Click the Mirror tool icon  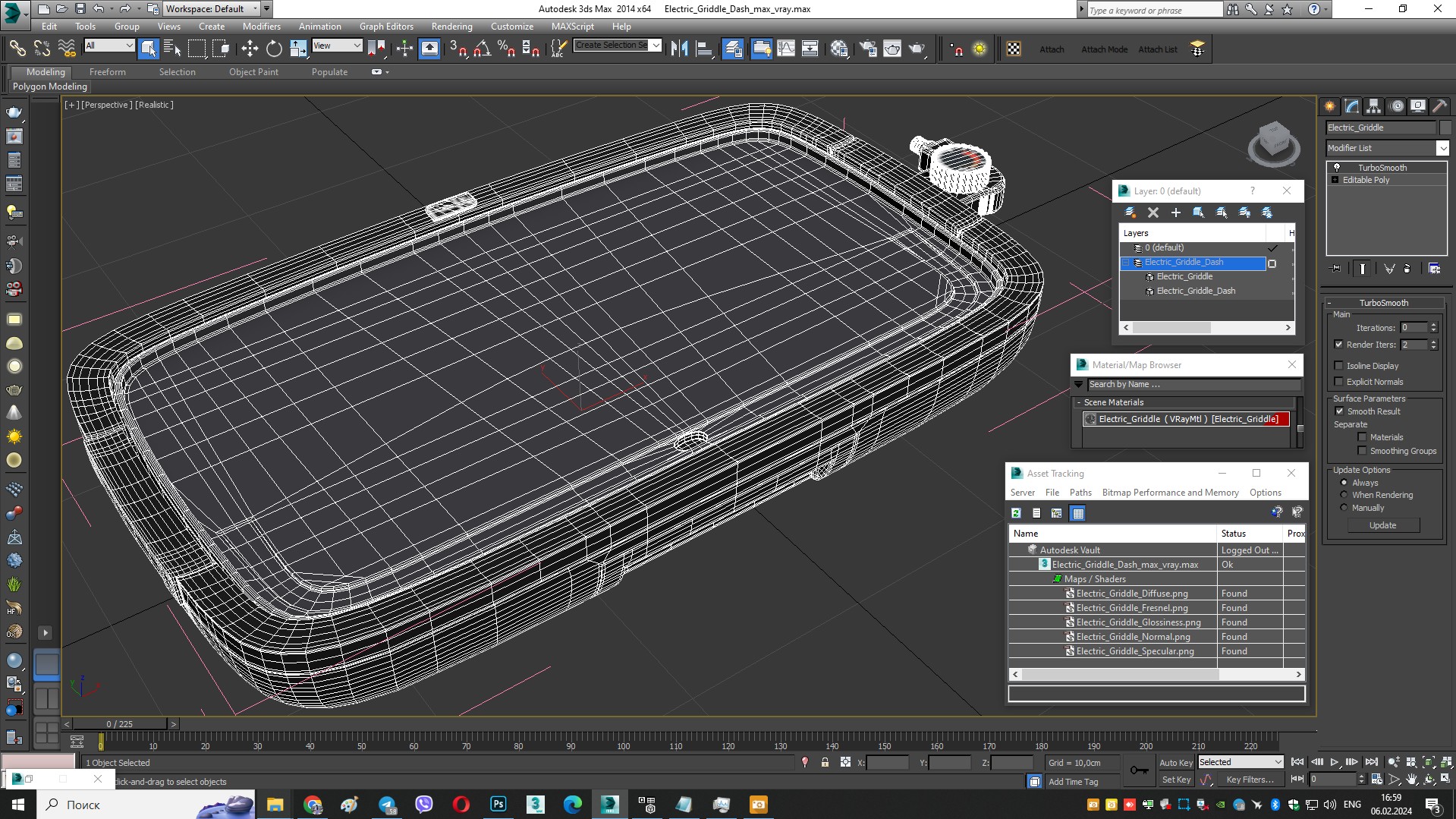point(679,49)
